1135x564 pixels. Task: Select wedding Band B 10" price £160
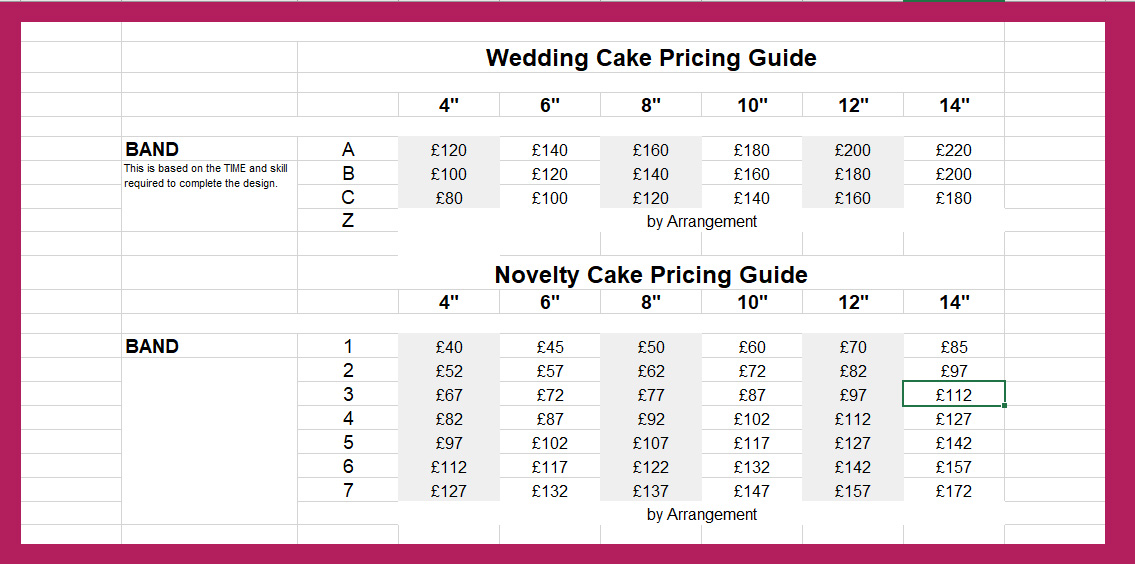[751, 174]
